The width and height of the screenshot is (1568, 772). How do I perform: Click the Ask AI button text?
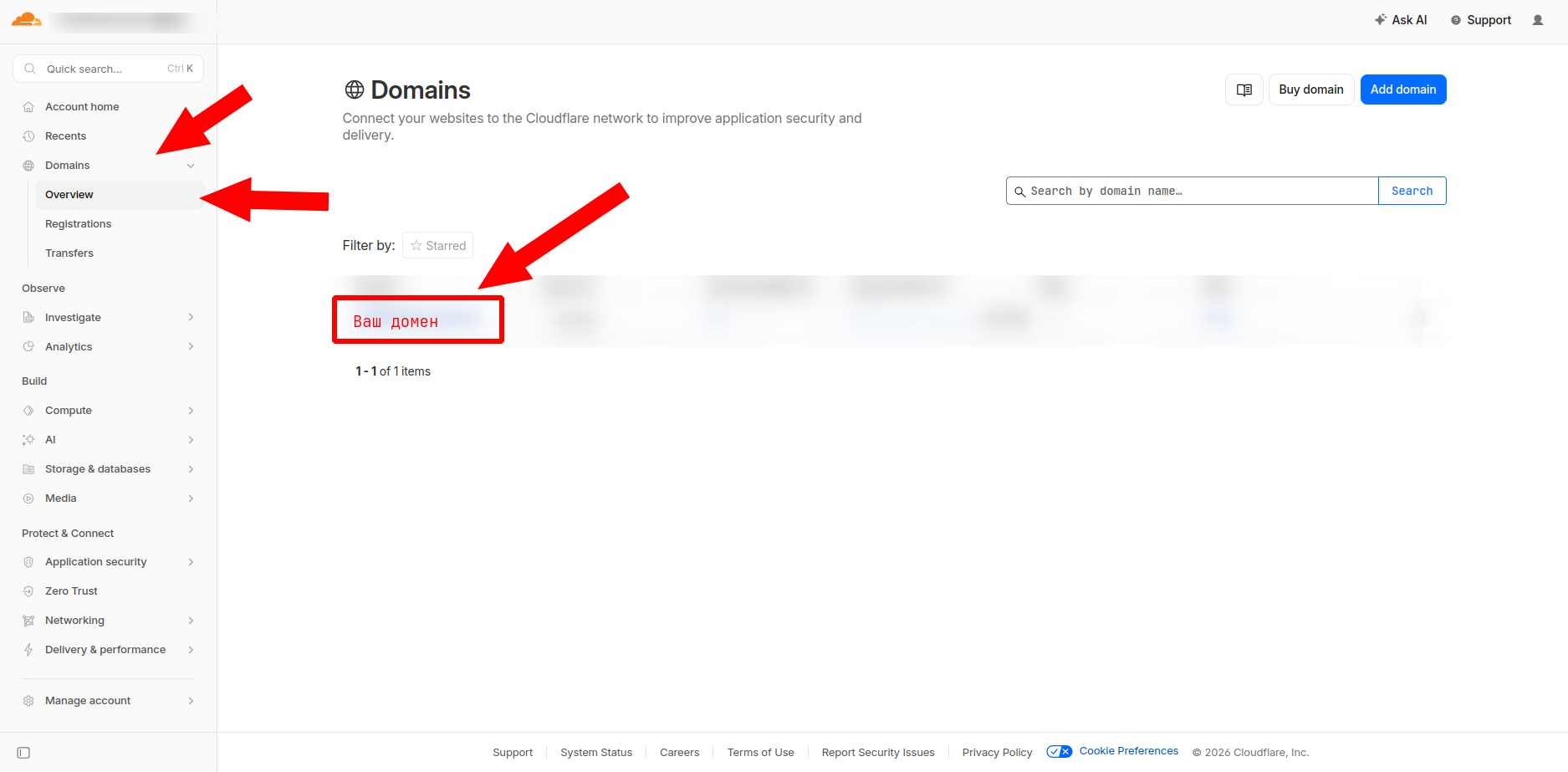pos(1410,20)
